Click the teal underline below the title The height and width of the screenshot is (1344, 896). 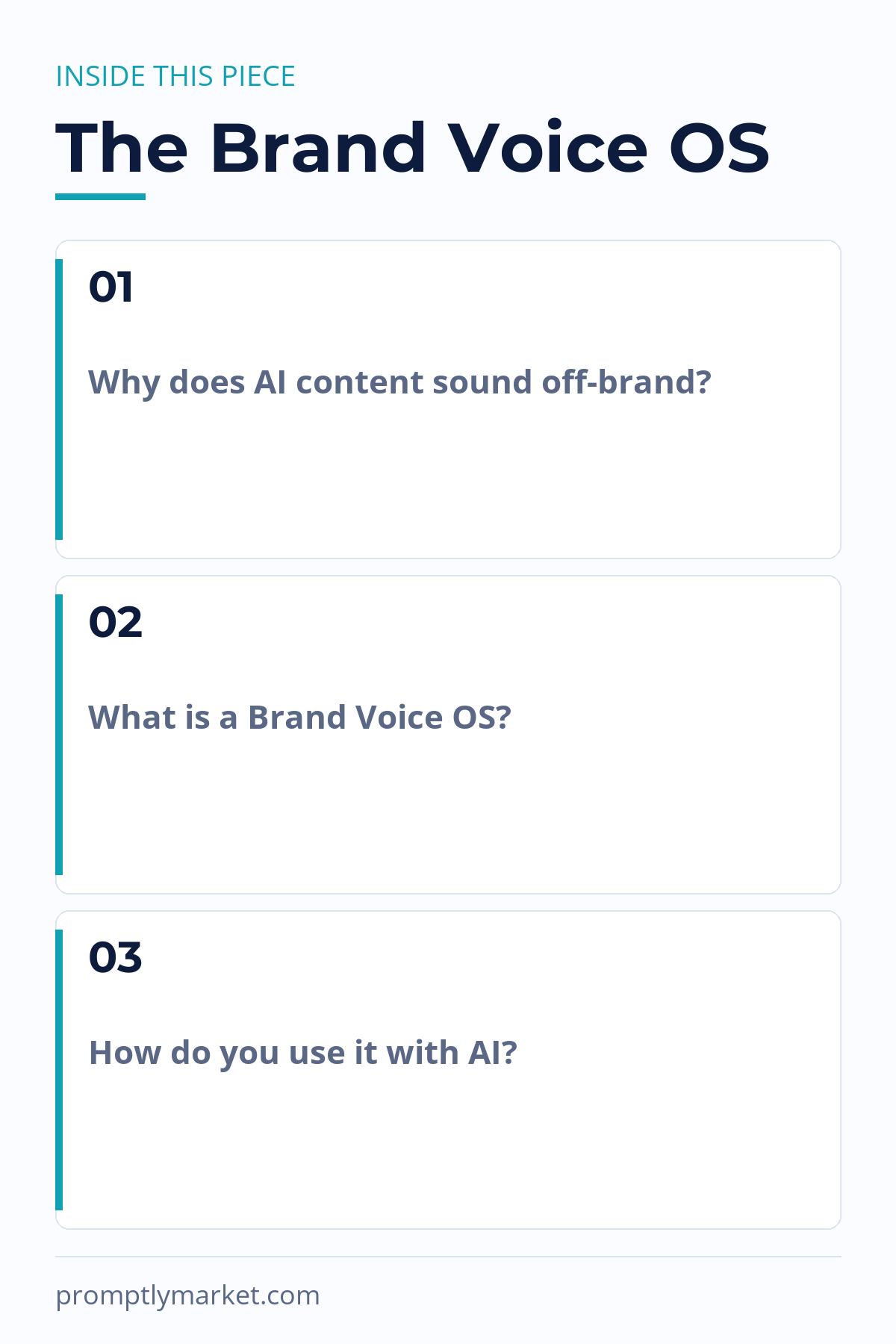point(101,196)
